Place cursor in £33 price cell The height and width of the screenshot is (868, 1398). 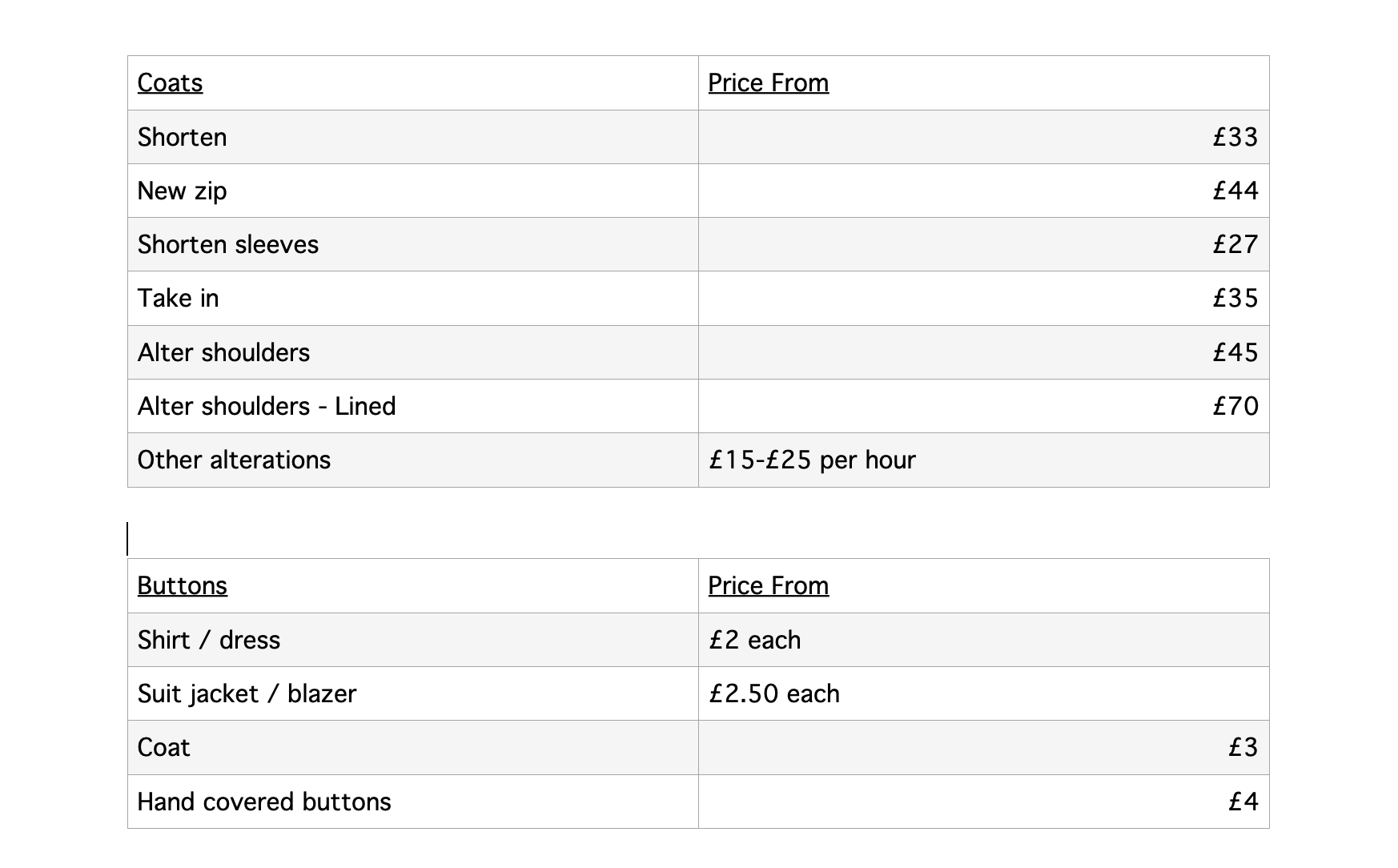(x=983, y=137)
